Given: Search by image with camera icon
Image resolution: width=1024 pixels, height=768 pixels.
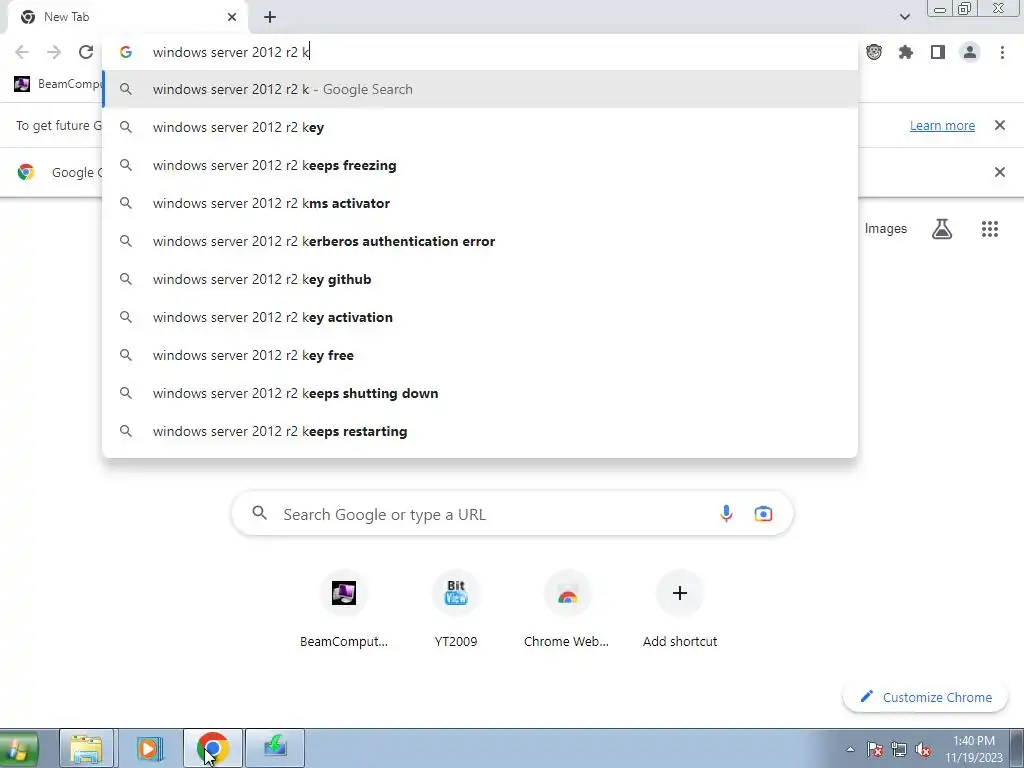Looking at the screenshot, I should [x=763, y=514].
